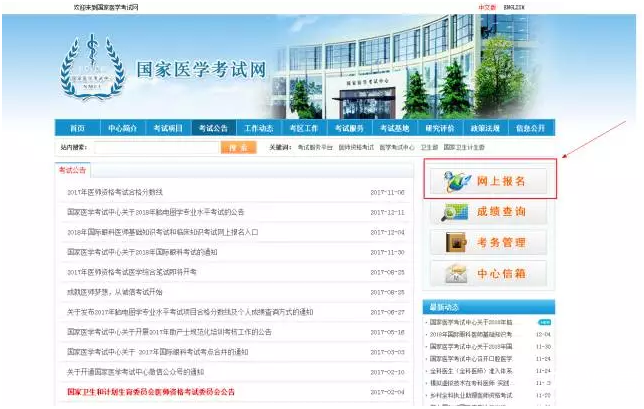Viewport: 644px width, 409px height.
Task: Click into the 站内搜索 input field
Action: click(150, 147)
